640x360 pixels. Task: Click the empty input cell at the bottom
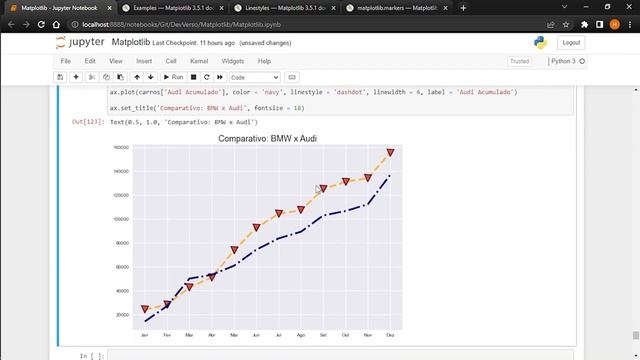pyautogui.click(x=340, y=355)
